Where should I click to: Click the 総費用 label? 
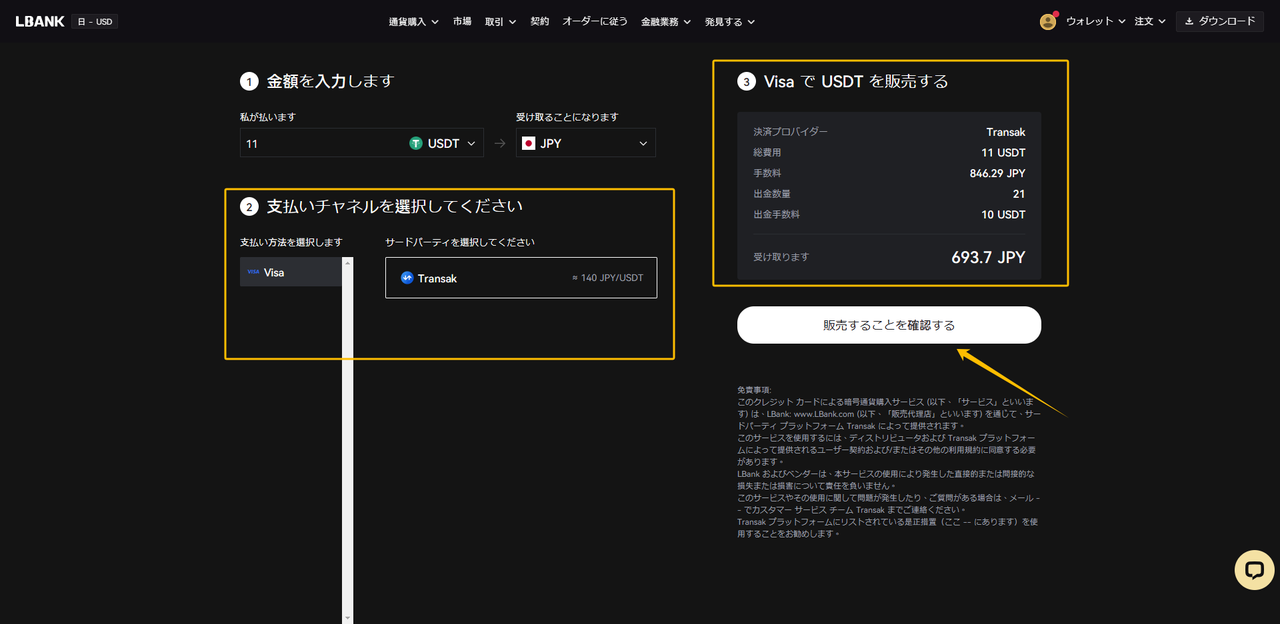click(768, 153)
